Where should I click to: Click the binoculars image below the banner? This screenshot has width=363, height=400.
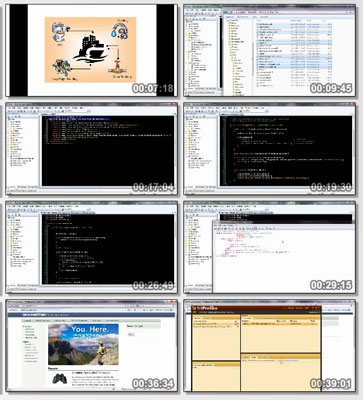60,379
